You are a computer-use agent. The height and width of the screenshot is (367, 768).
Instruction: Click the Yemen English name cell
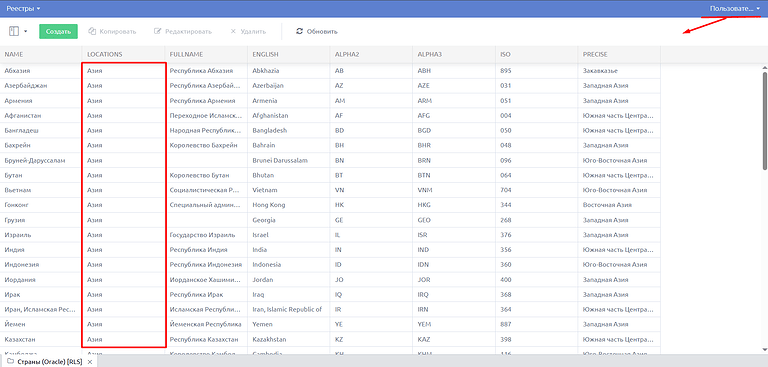click(x=289, y=324)
